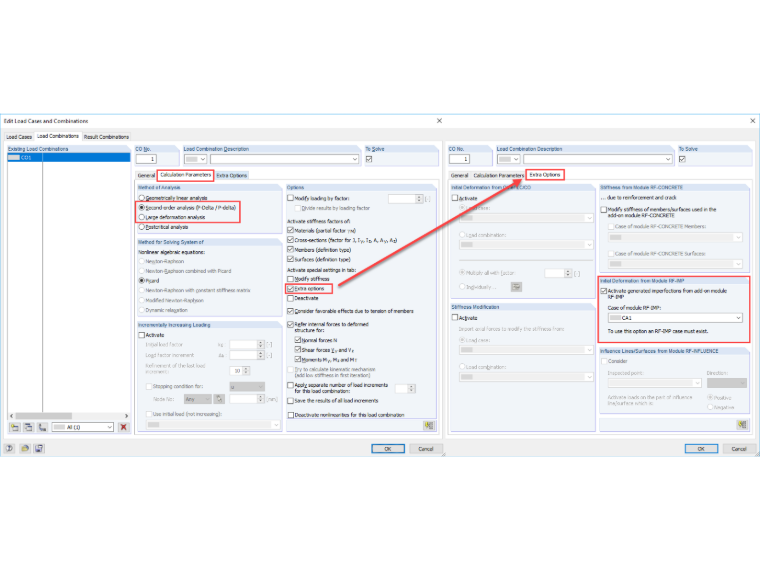Image resolution: width=760 pixels, height=570 pixels.
Task: Switch to the Load Combinations tab
Action: click(x=58, y=136)
